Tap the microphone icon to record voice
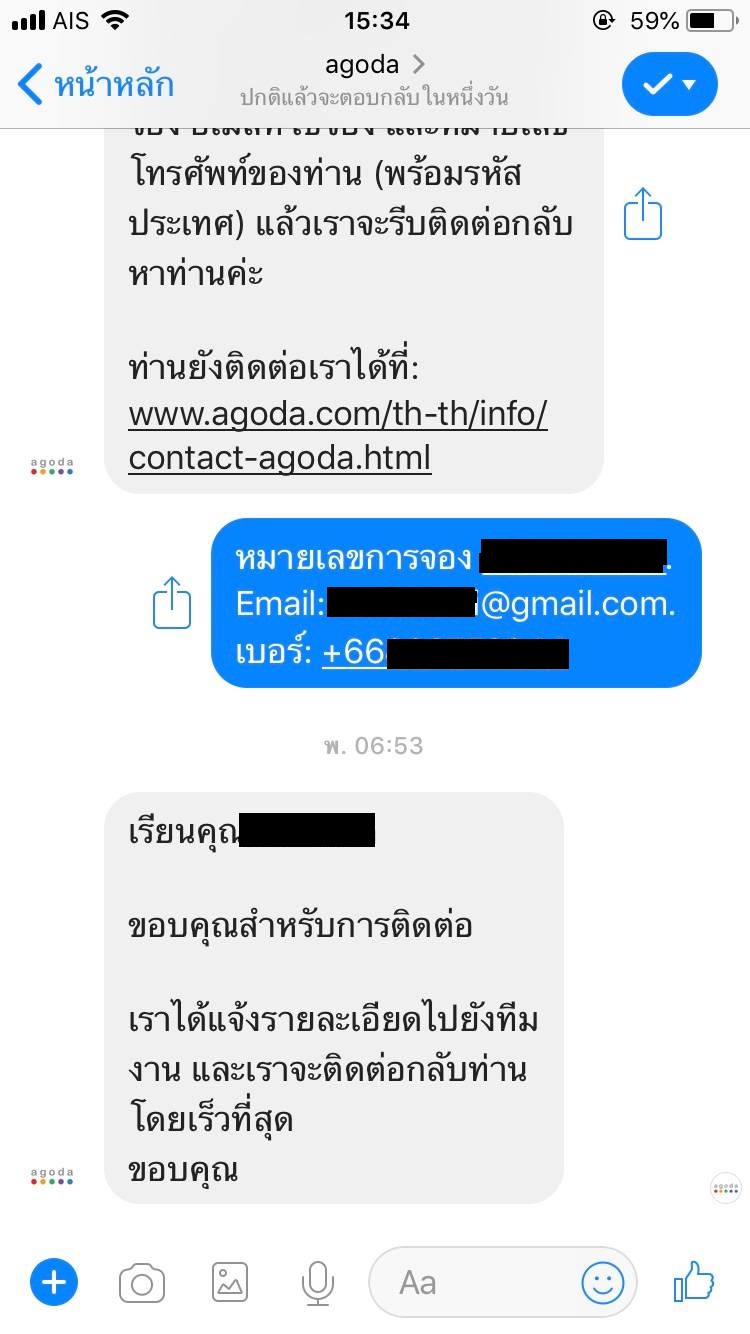This screenshot has height=1334, width=750. [x=318, y=1283]
